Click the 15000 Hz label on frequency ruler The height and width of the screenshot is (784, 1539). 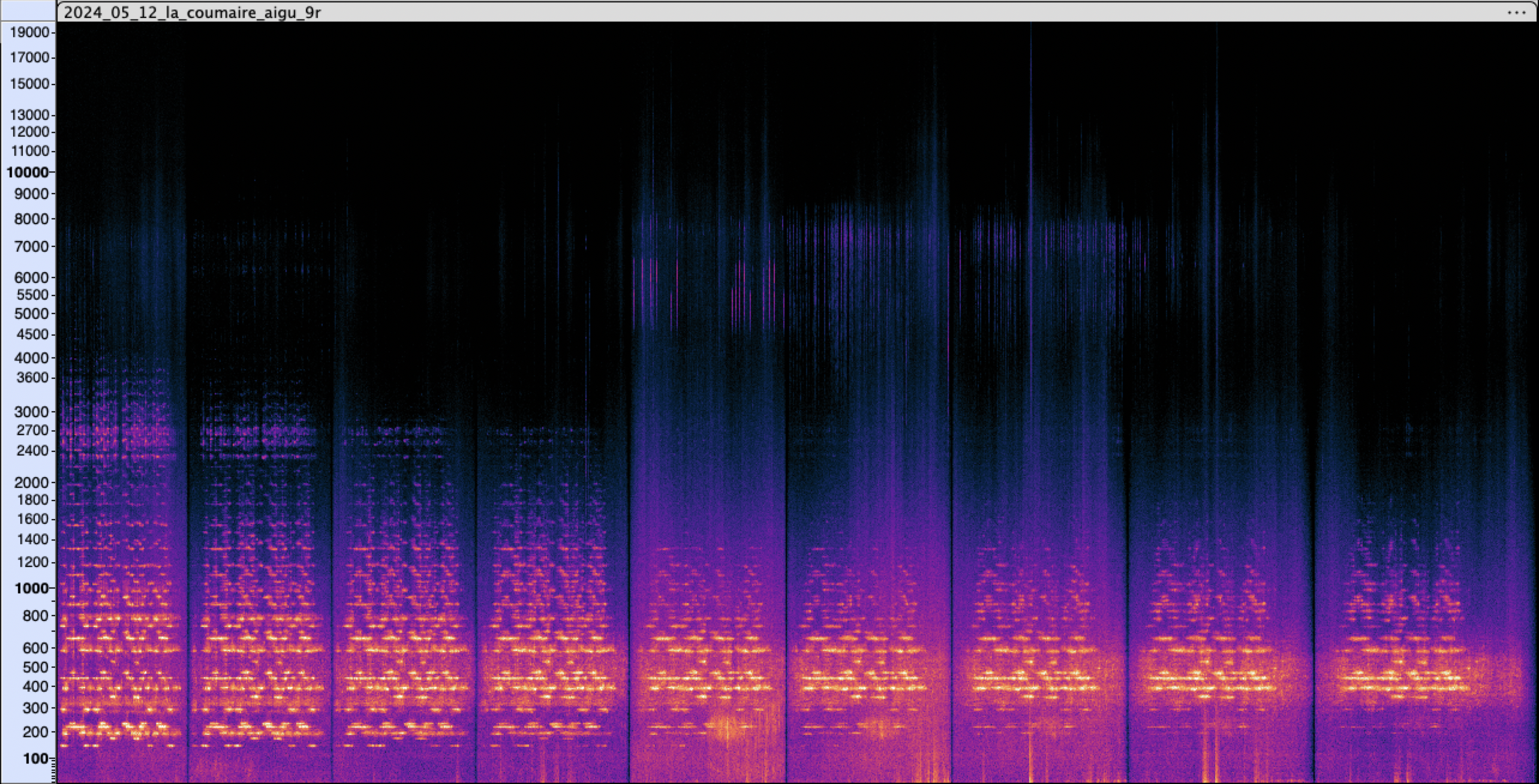click(29, 84)
